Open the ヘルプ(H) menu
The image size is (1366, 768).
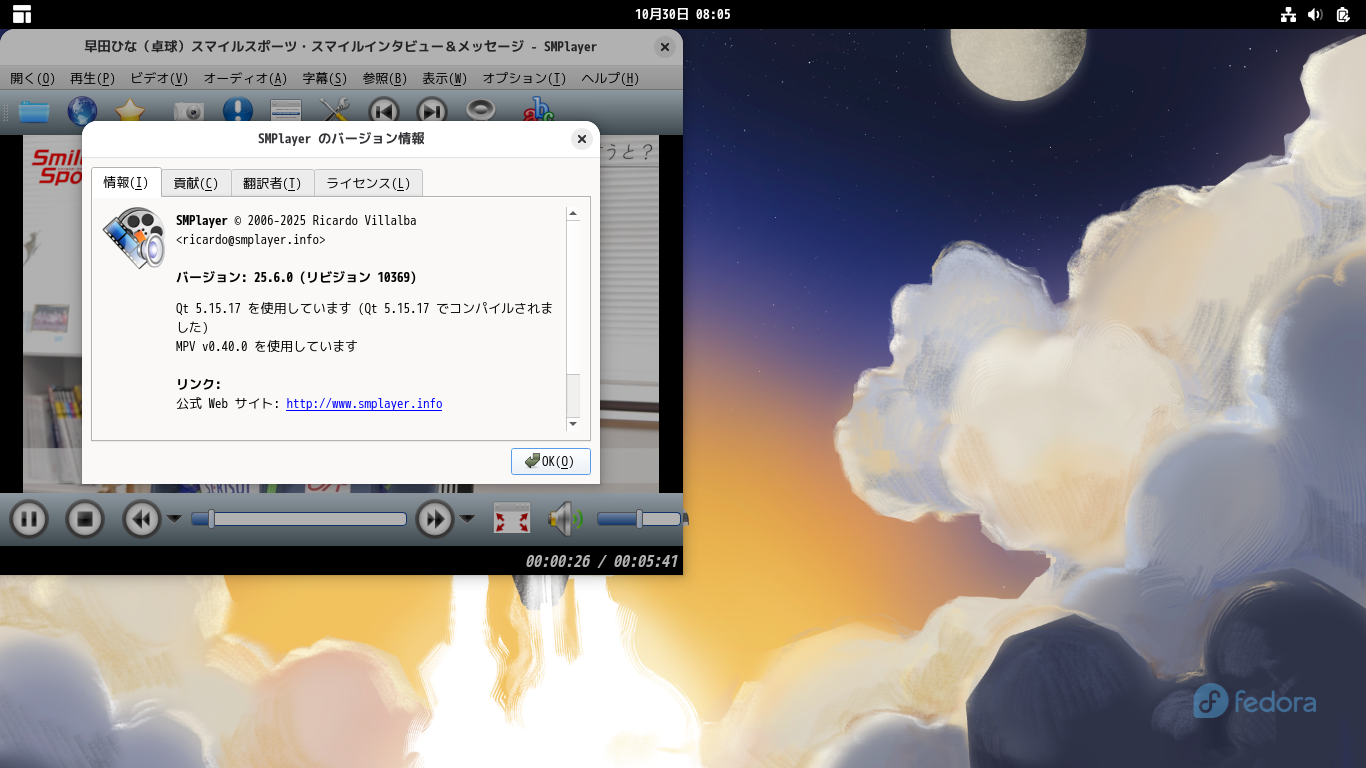click(x=610, y=78)
